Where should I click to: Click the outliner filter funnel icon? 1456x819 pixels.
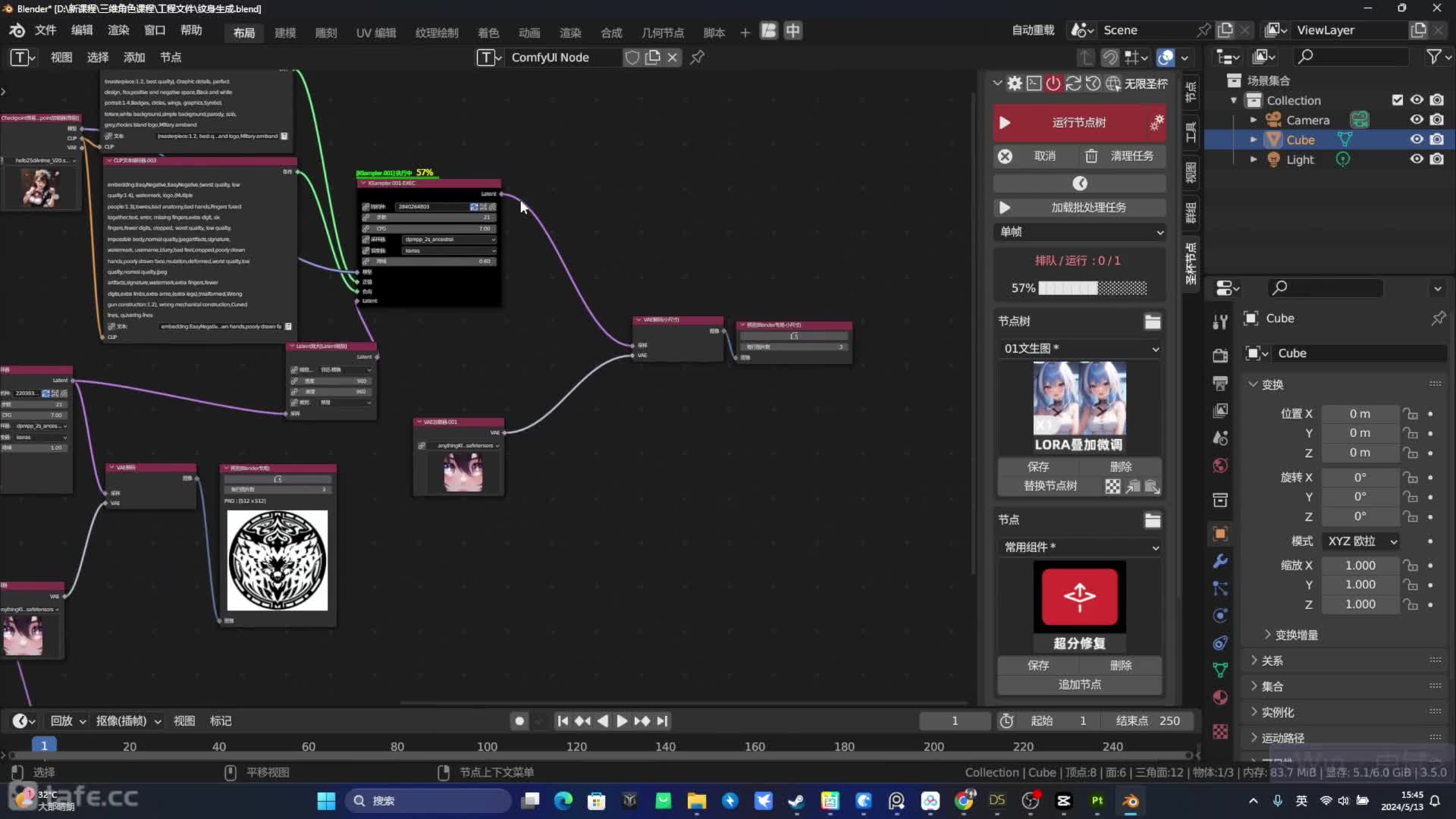[x=1434, y=57]
